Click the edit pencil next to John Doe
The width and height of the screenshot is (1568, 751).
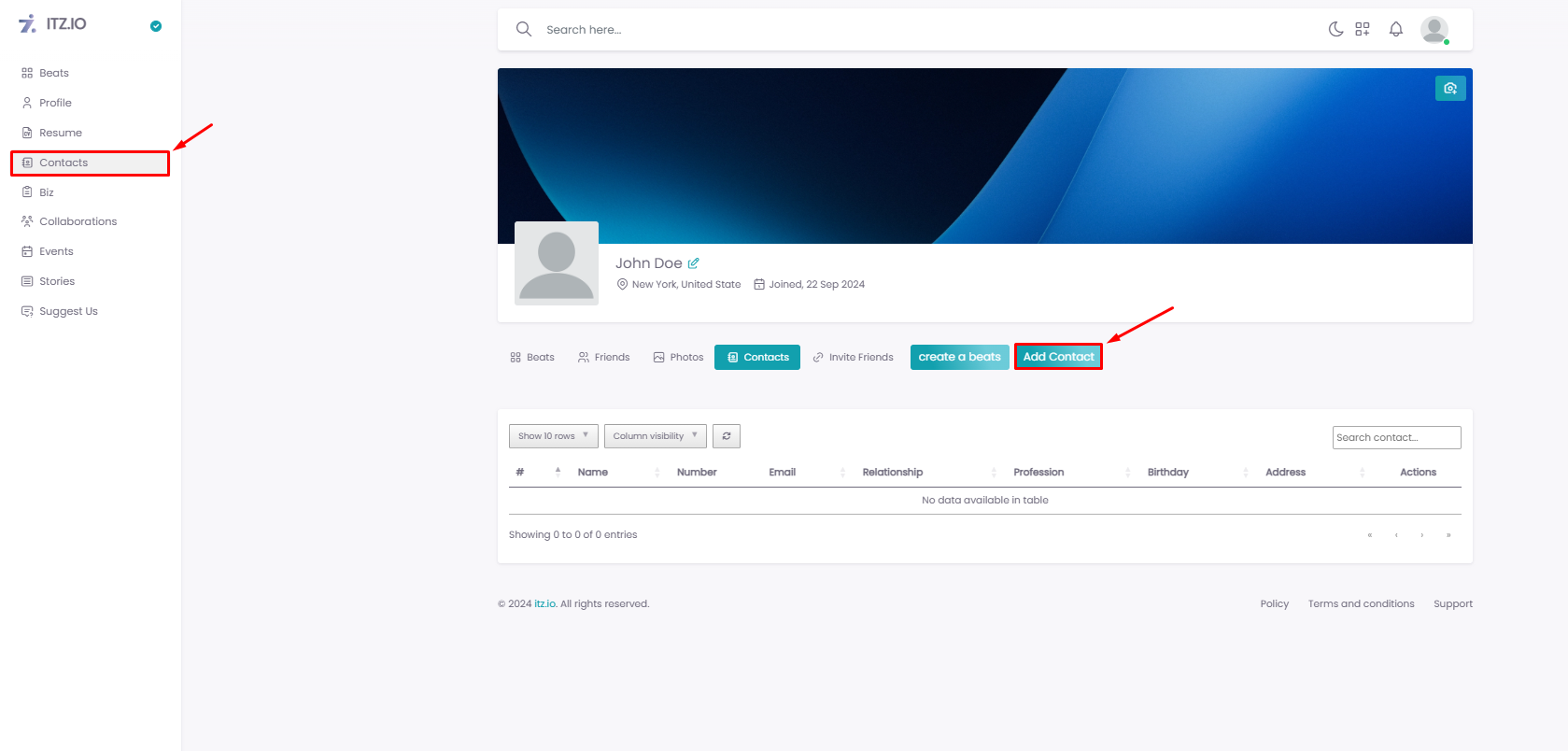[x=693, y=263]
